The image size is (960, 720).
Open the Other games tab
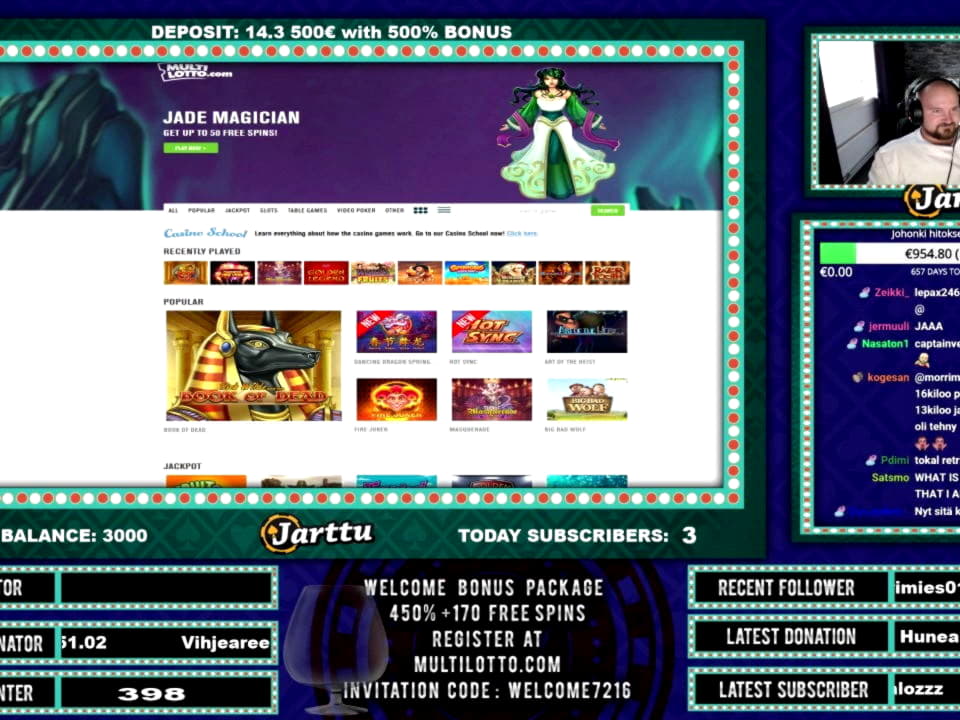[394, 211]
